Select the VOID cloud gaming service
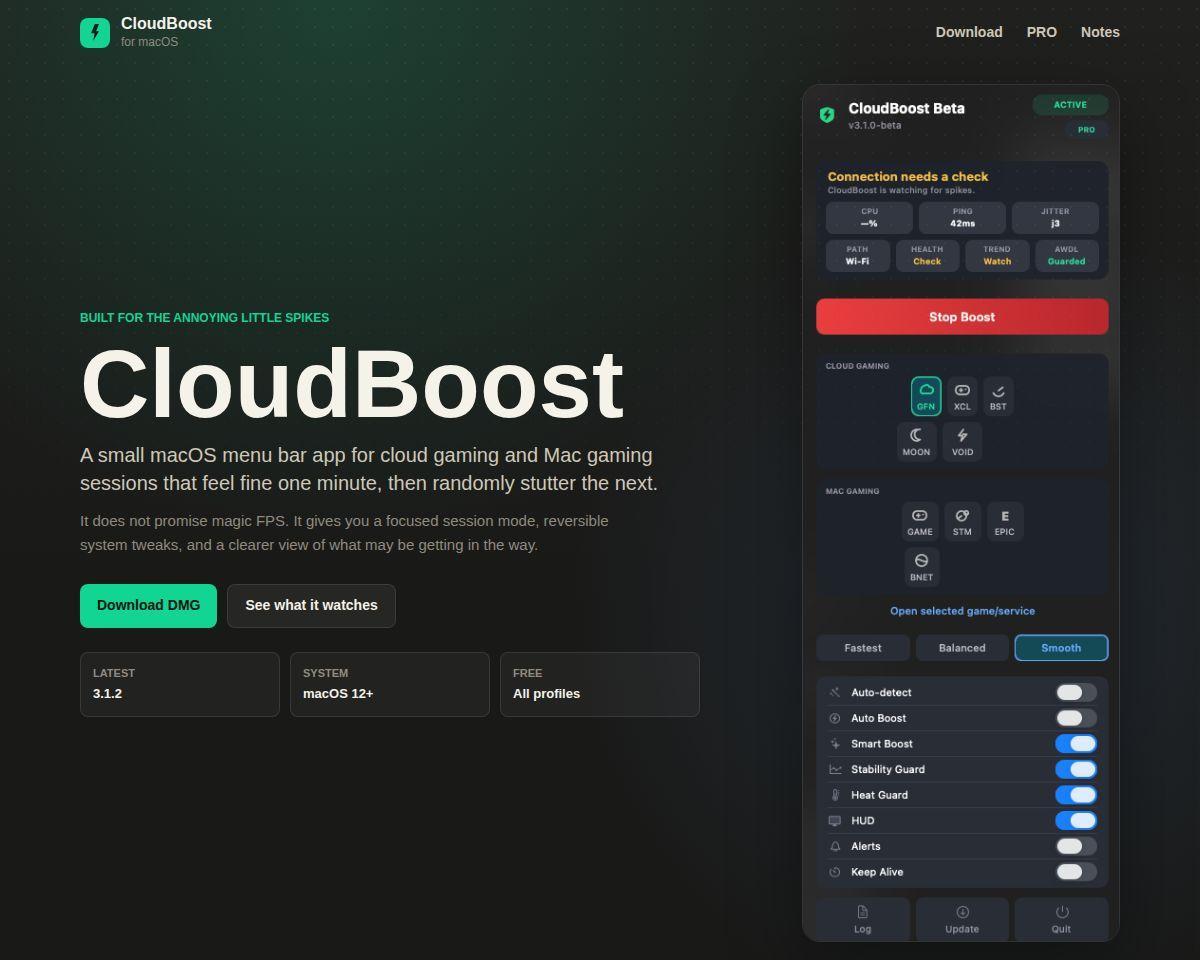This screenshot has width=1200, height=960. [962, 441]
